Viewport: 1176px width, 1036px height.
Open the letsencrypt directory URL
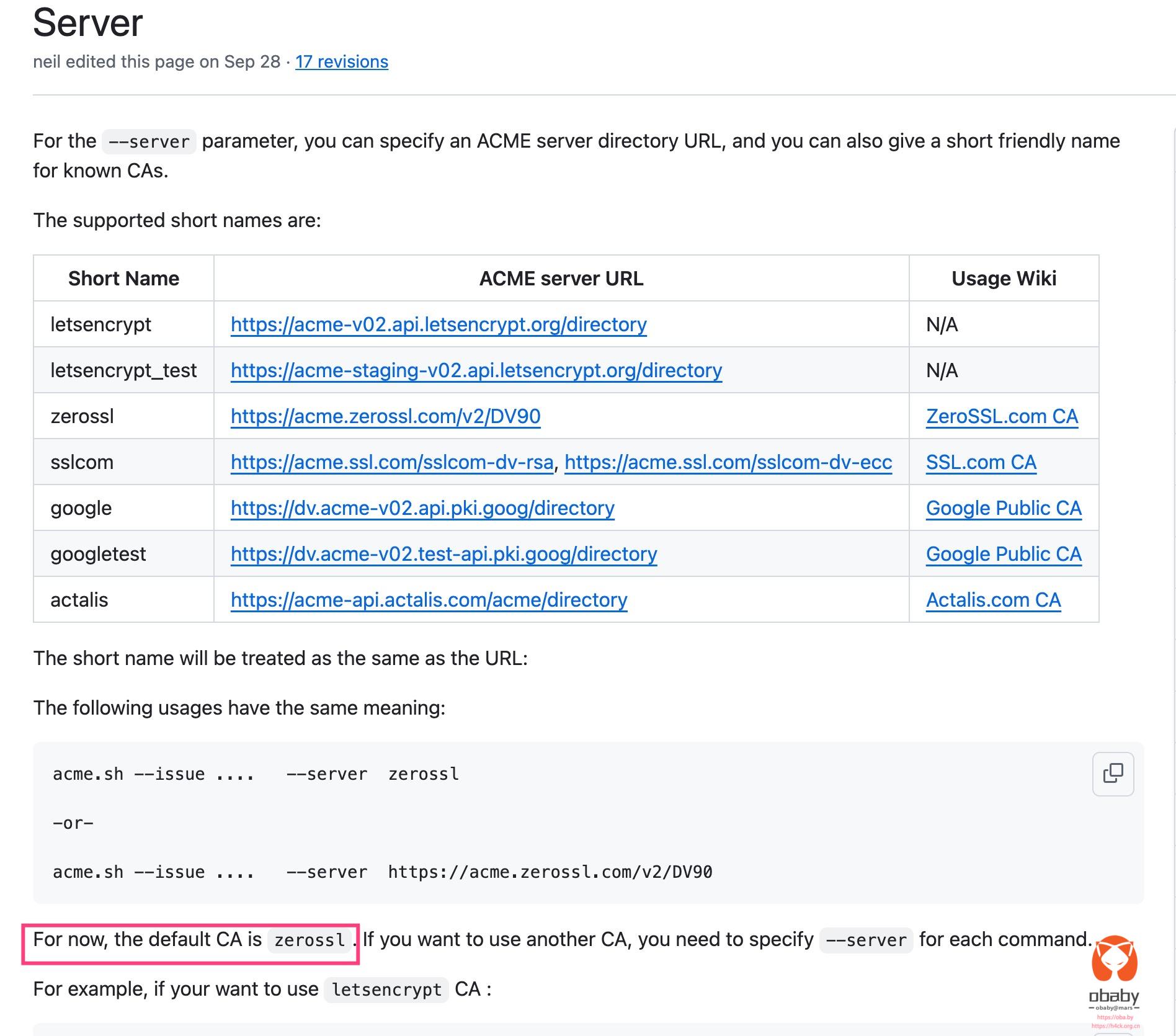(x=439, y=324)
